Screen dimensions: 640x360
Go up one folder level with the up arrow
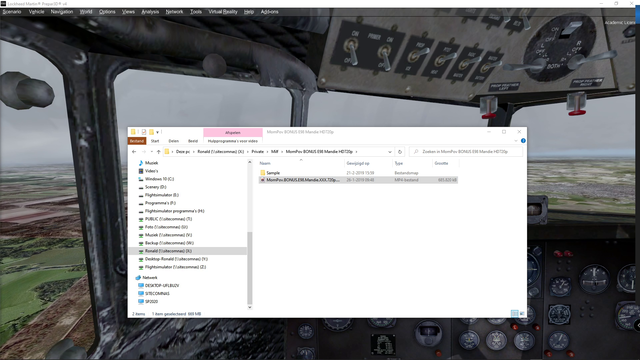[158, 151]
